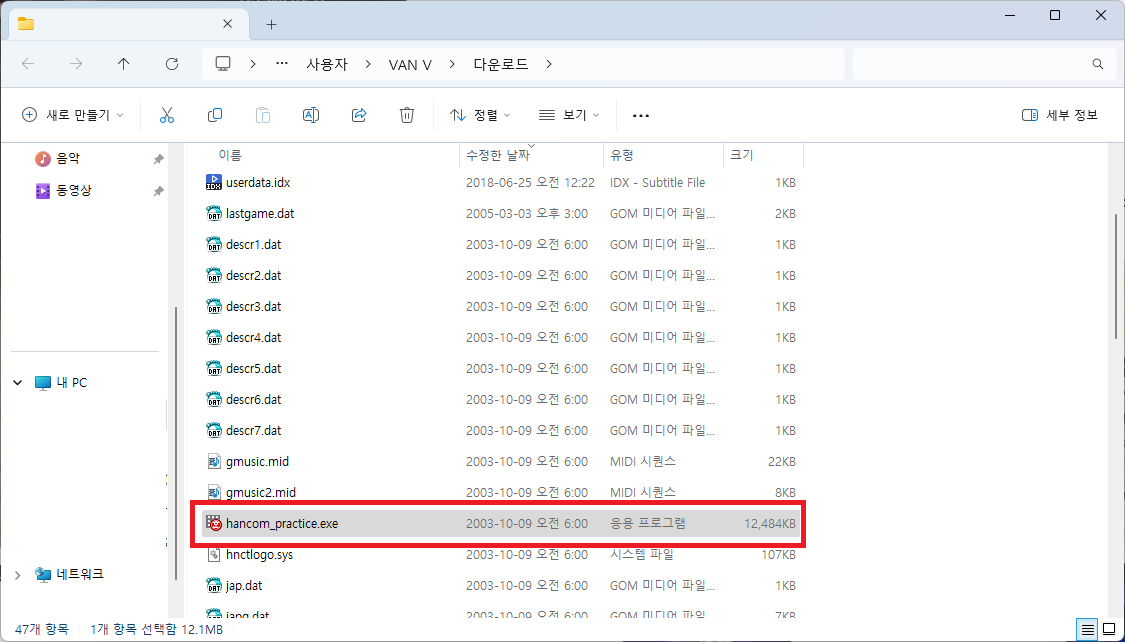Click the Share icon in the toolbar
Image resolution: width=1125 pixels, height=642 pixels.
coord(359,114)
